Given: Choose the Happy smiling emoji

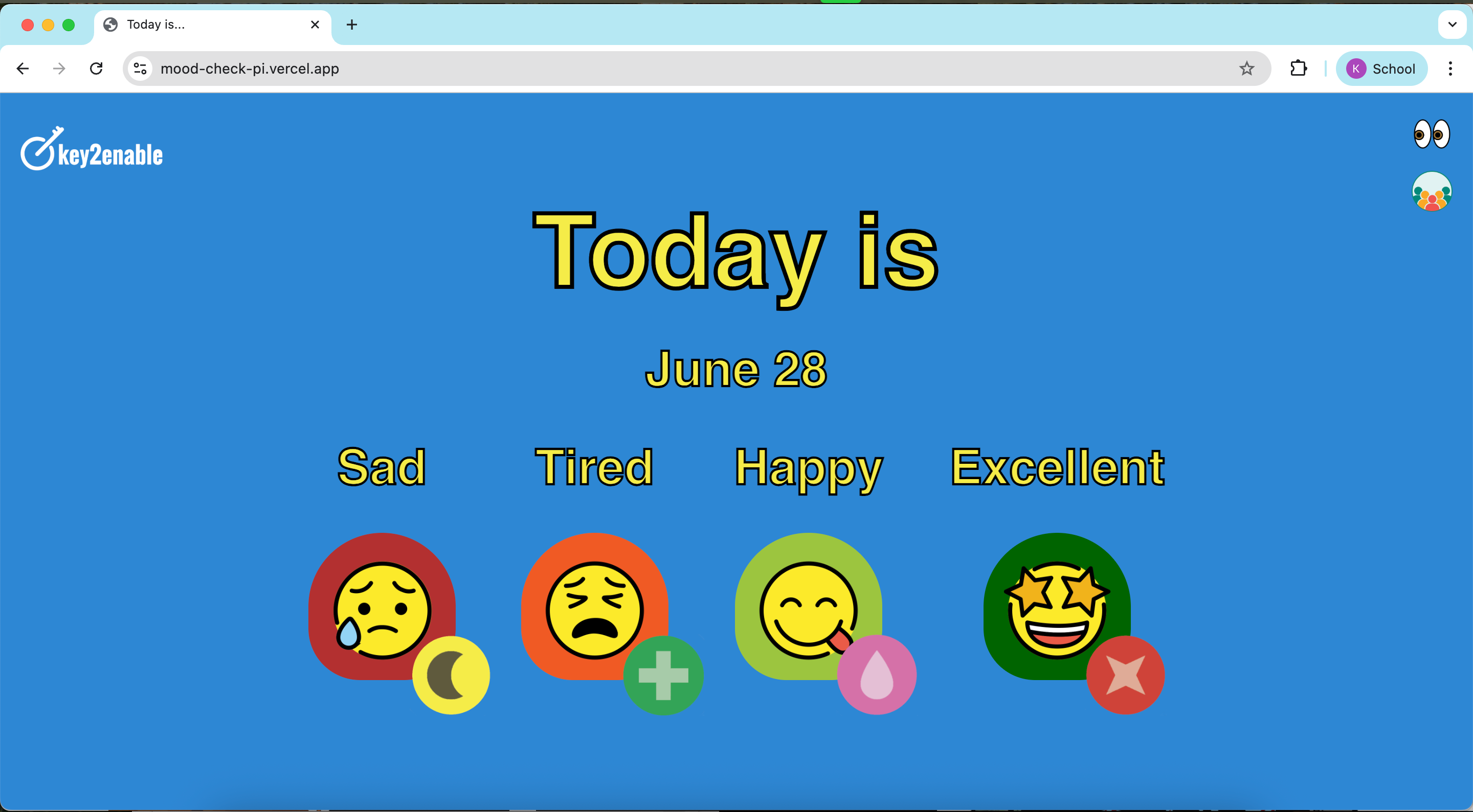Looking at the screenshot, I should (808, 606).
